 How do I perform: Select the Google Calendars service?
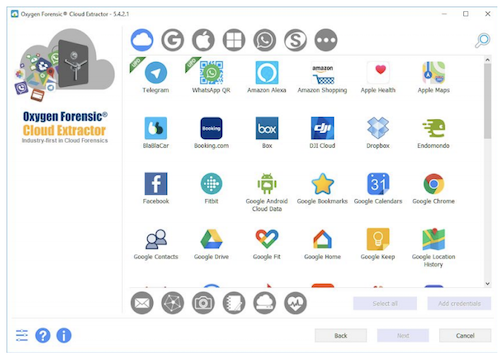378,188
